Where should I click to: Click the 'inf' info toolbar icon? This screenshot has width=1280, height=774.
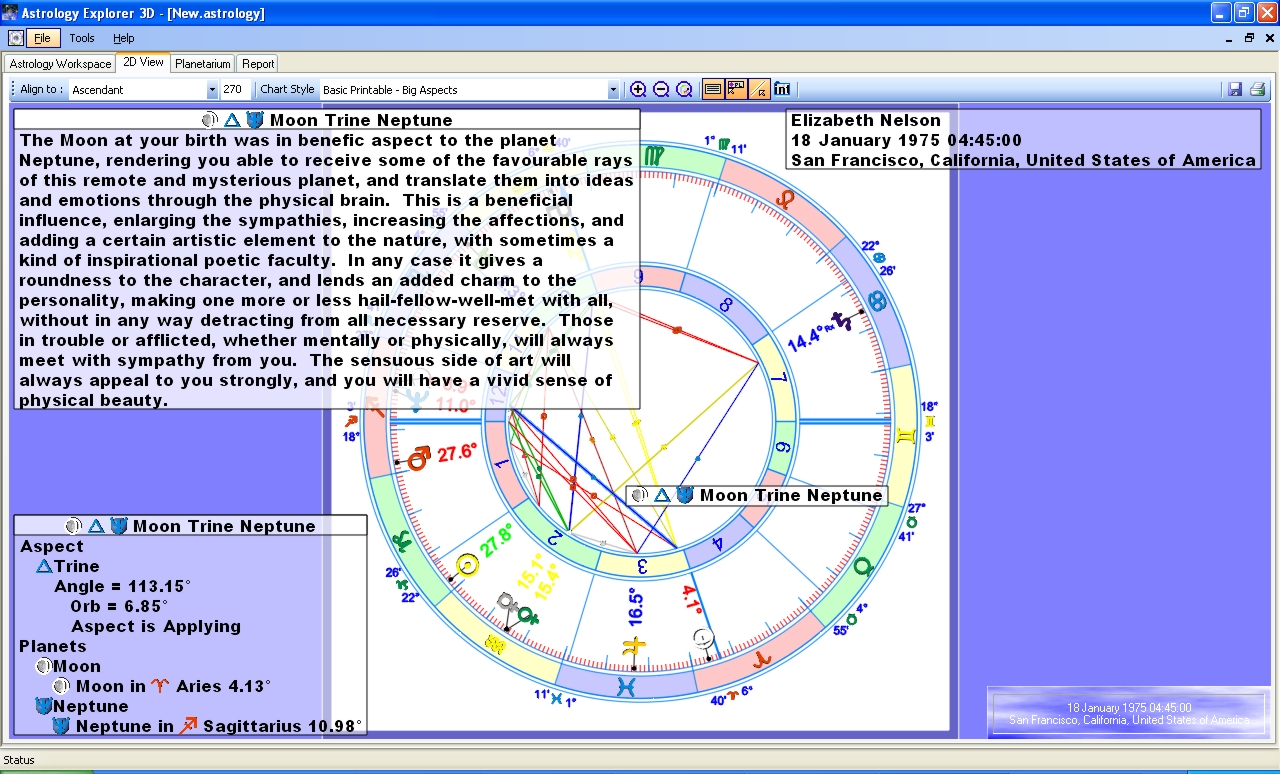[782, 89]
